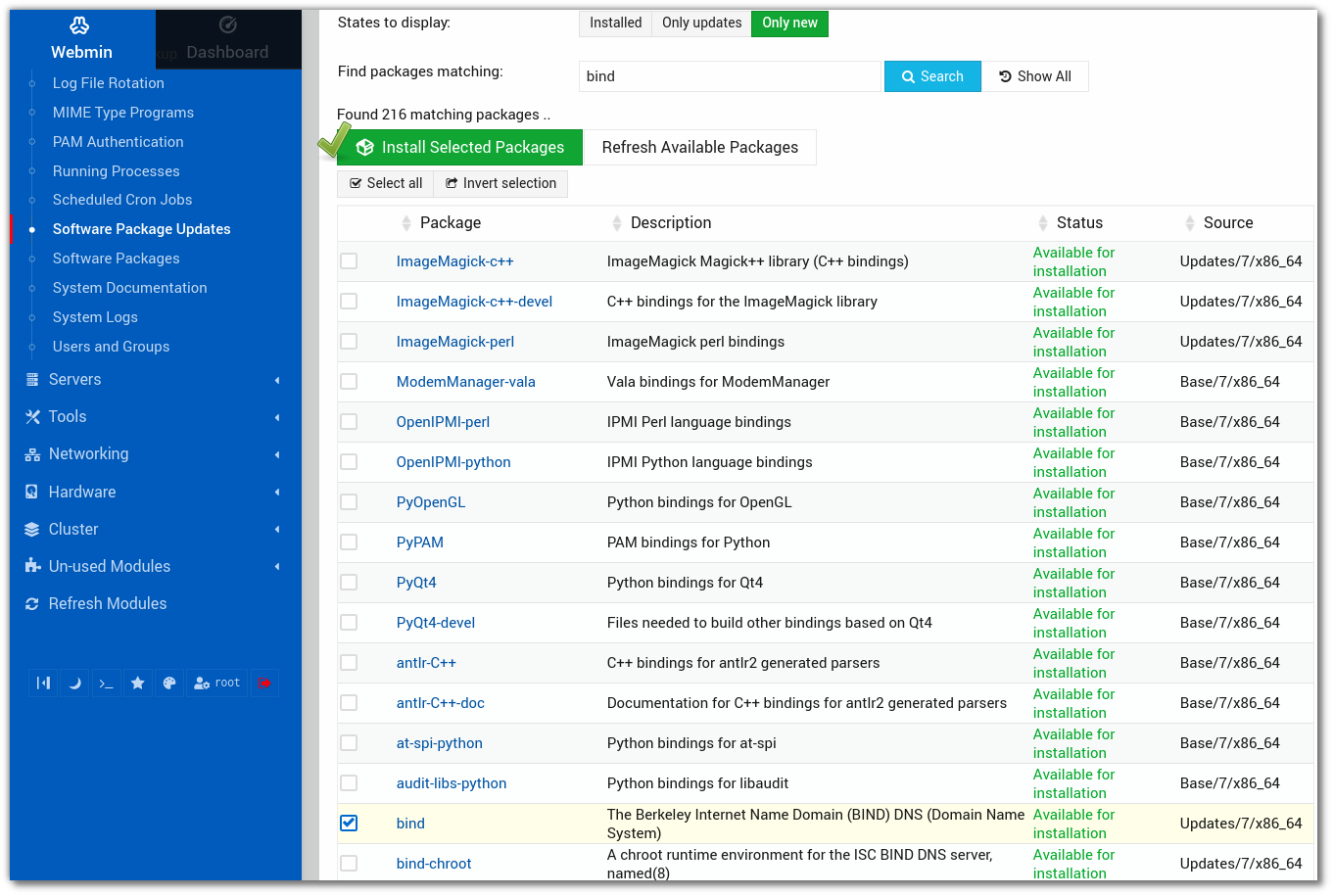Click Install Selected Packages button
Image resolution: width=1333 pixels, height=896 pixels.
[x=460, y=148]
